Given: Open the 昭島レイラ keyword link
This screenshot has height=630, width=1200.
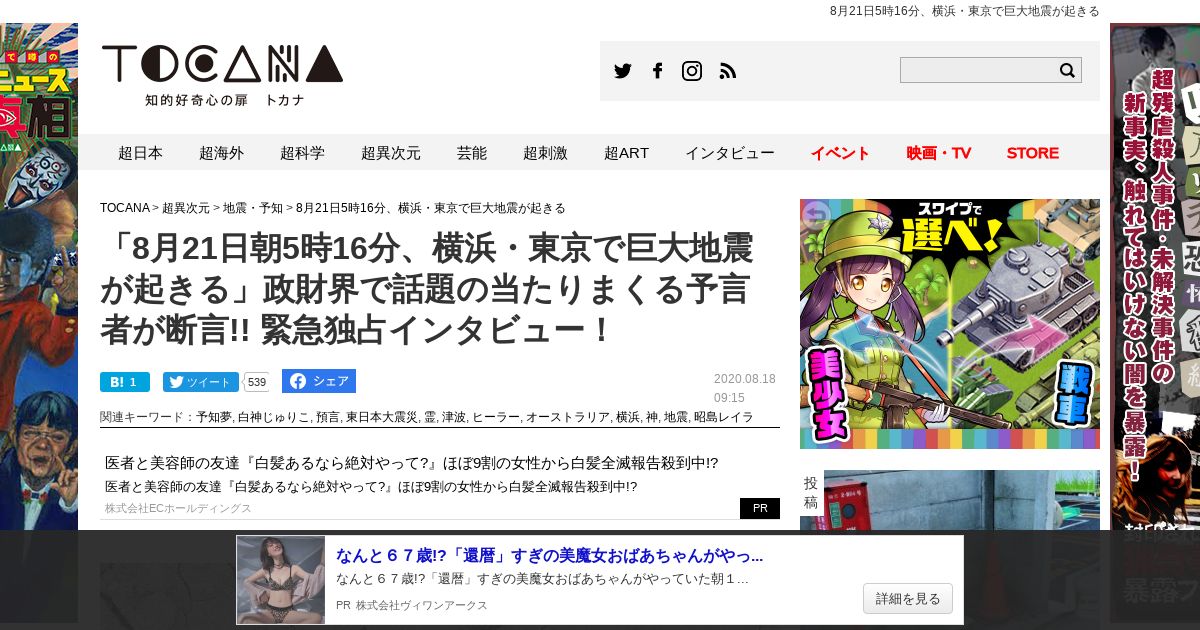Looking at the screenshot, I should click(x=723, y=417).
